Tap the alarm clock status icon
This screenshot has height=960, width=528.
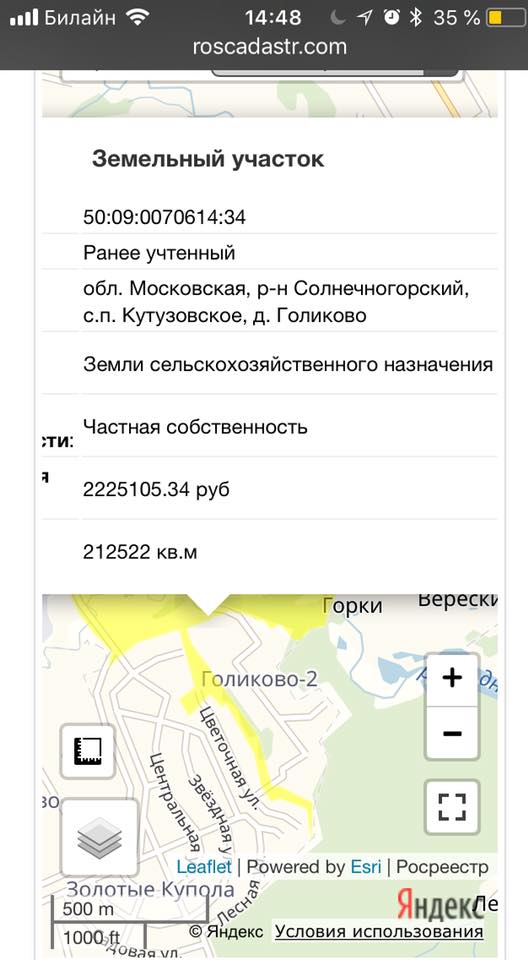(x=391, y=18)
